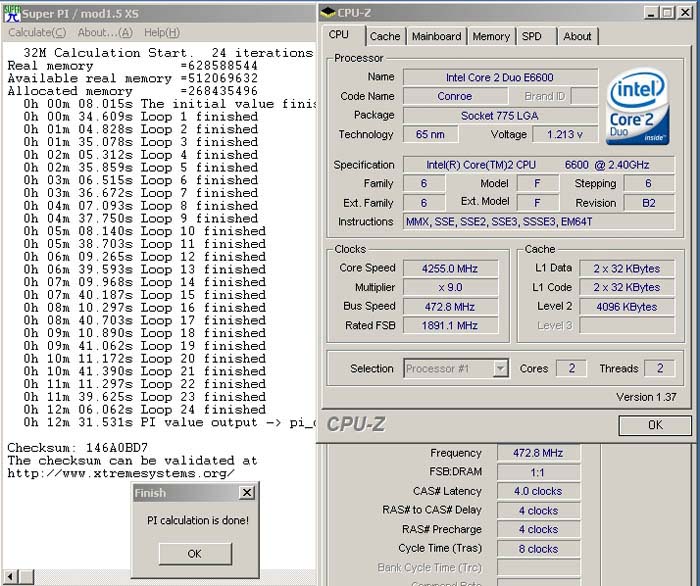Viewport: 700px width, 586px height.
Task: Click the L1 Code value '2 x 32 KBytes'
Action: point(627,287)
